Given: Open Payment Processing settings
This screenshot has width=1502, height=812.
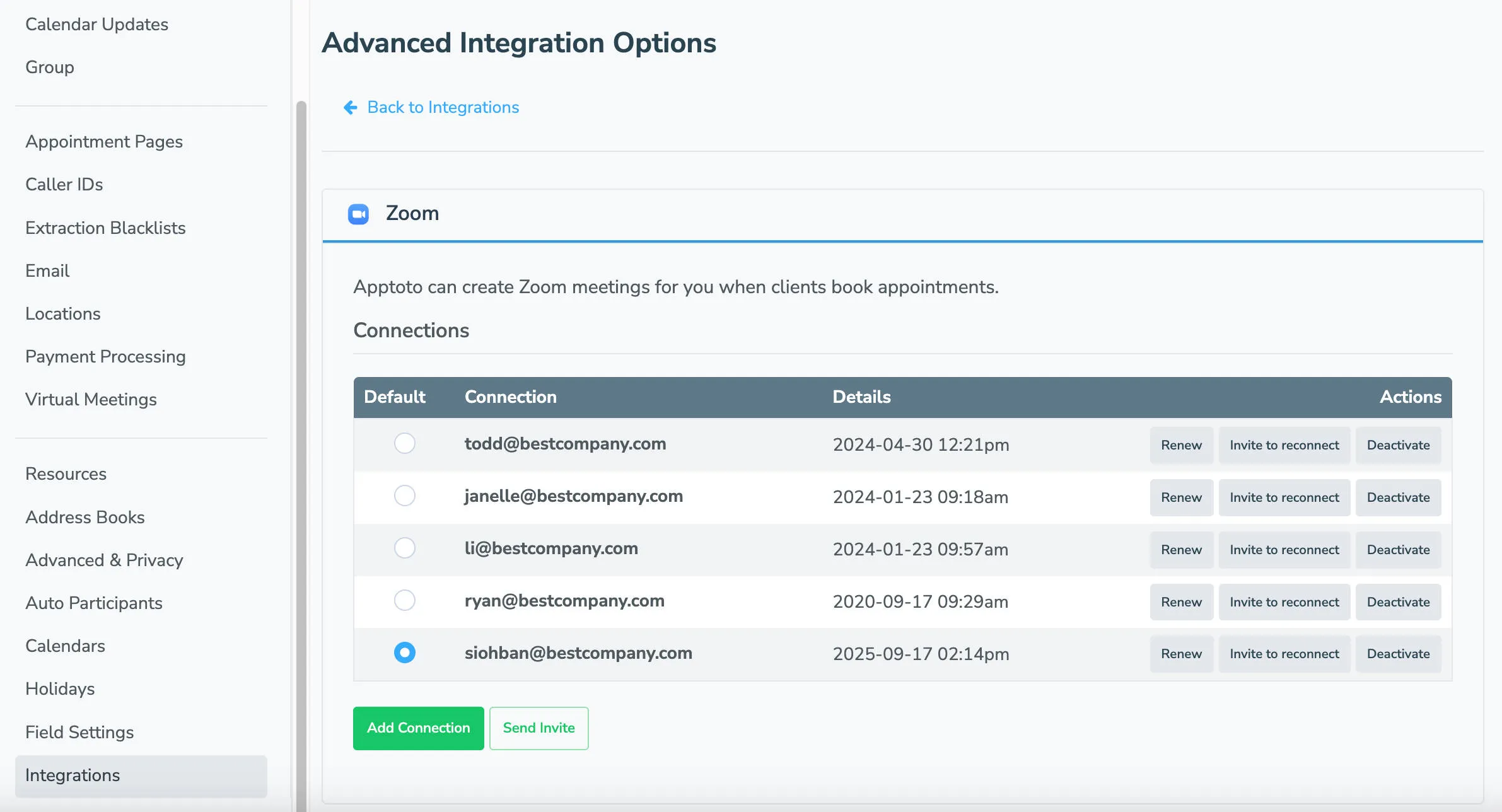Looking at the screenshot, I should 105,356.
